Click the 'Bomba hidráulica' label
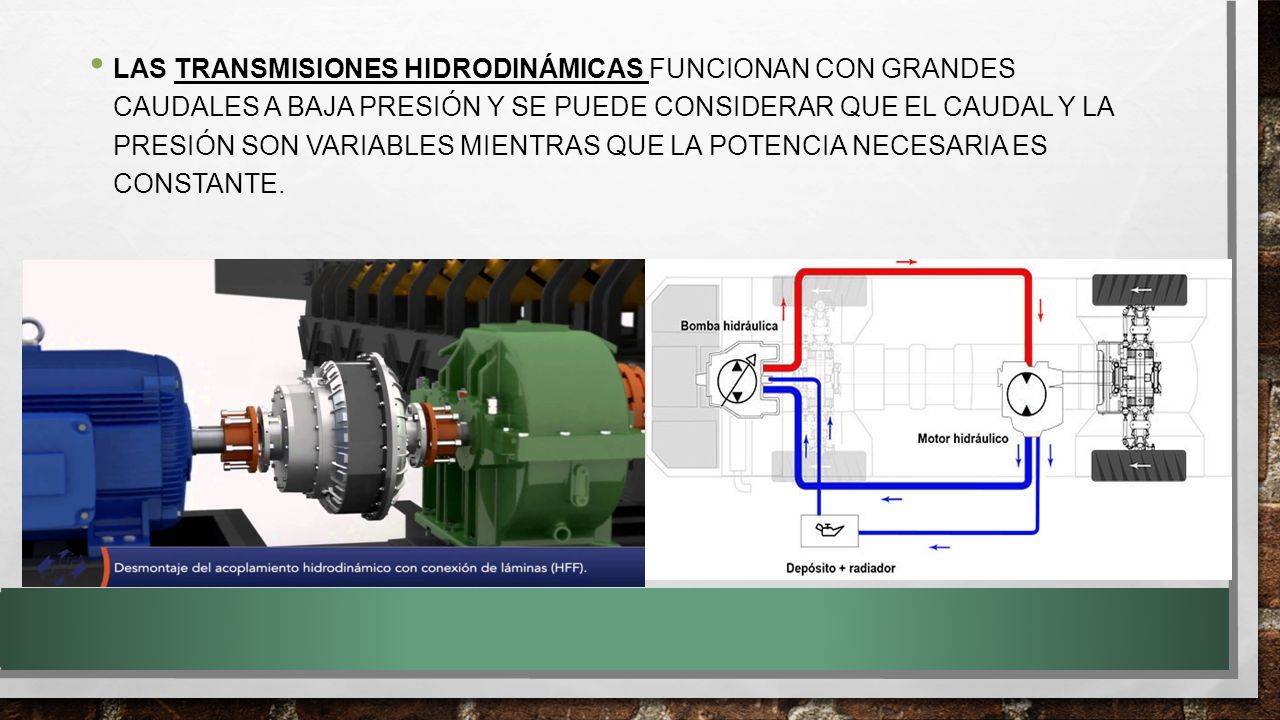This screenshot has width=1280, height=720. (x=729, y=326)
